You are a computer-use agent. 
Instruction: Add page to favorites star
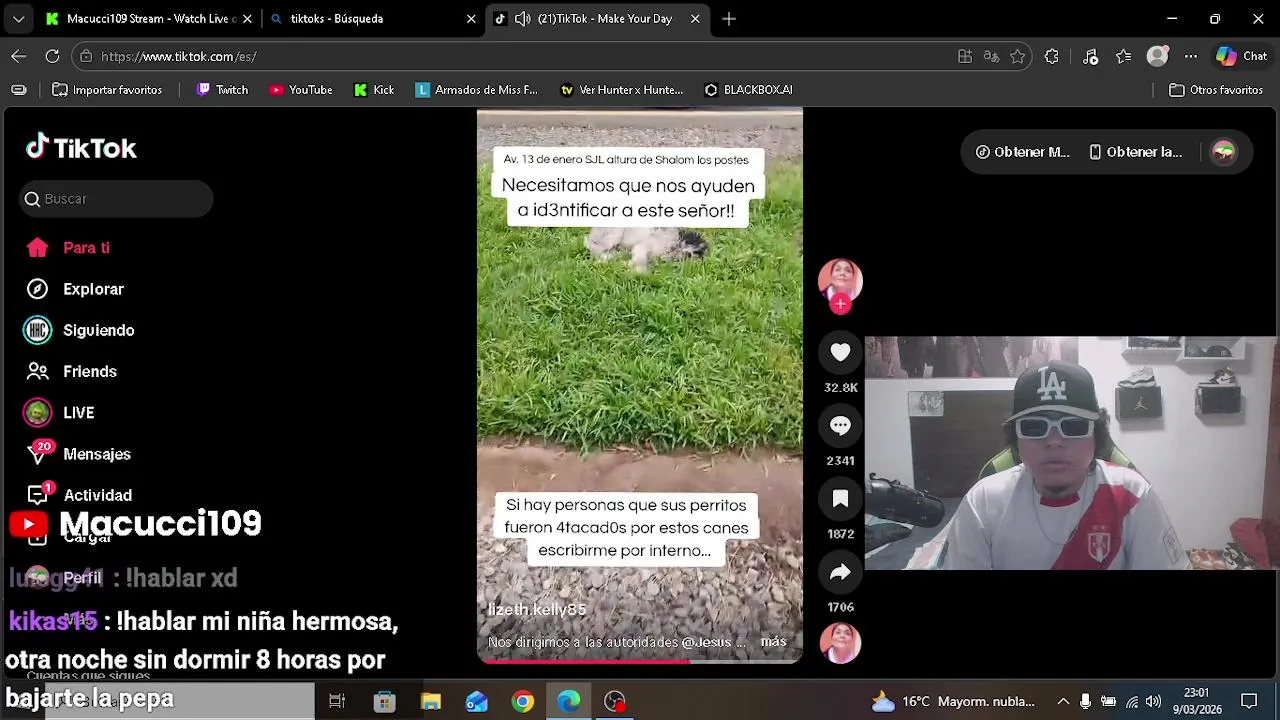1017,56
